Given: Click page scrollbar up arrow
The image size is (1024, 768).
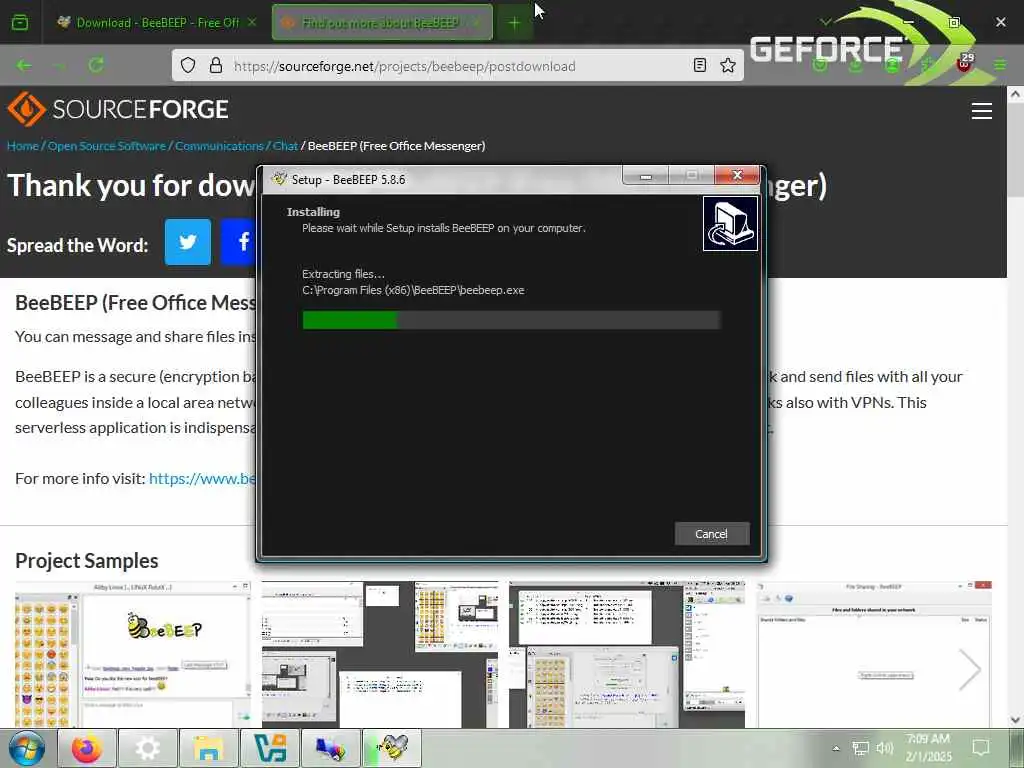Looking at the screenshot, I should [x=1016, y=94].
